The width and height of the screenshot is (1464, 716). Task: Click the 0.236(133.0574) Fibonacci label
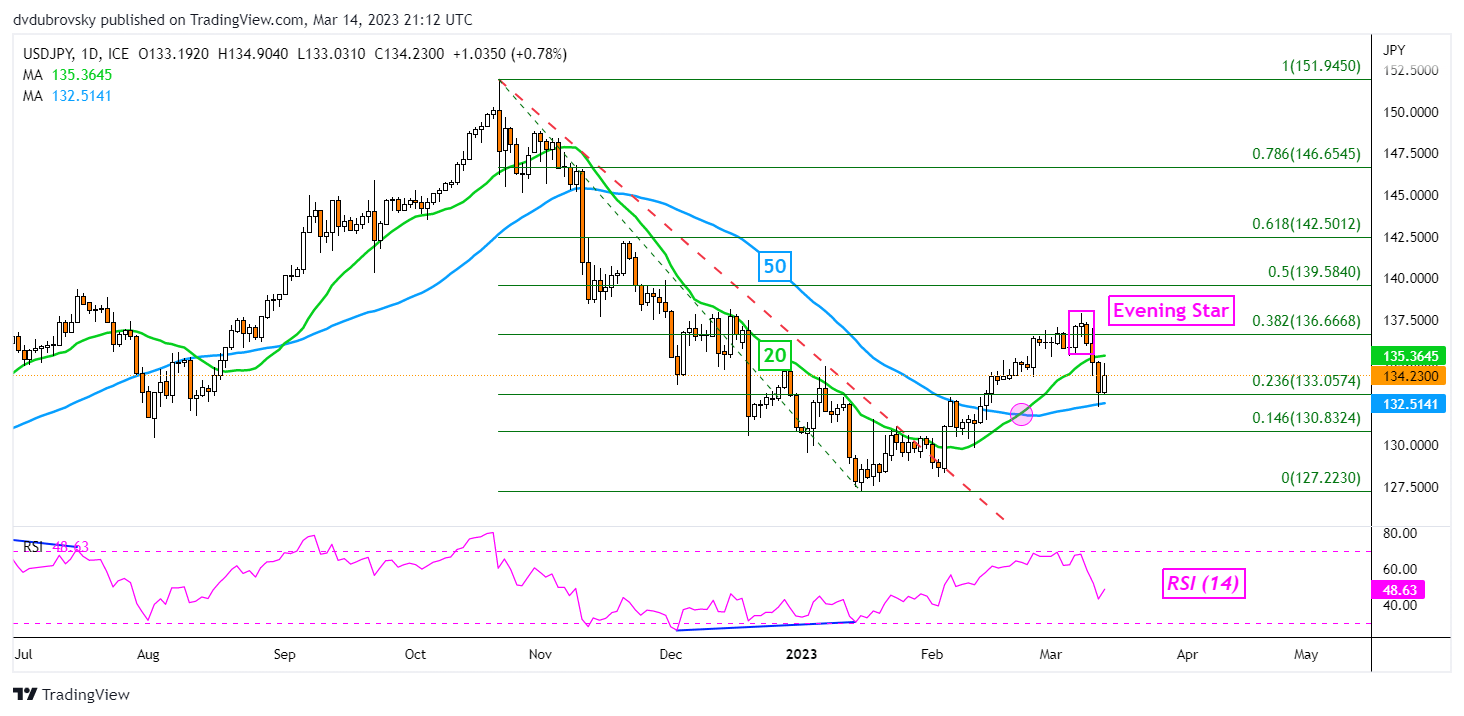1307,381
